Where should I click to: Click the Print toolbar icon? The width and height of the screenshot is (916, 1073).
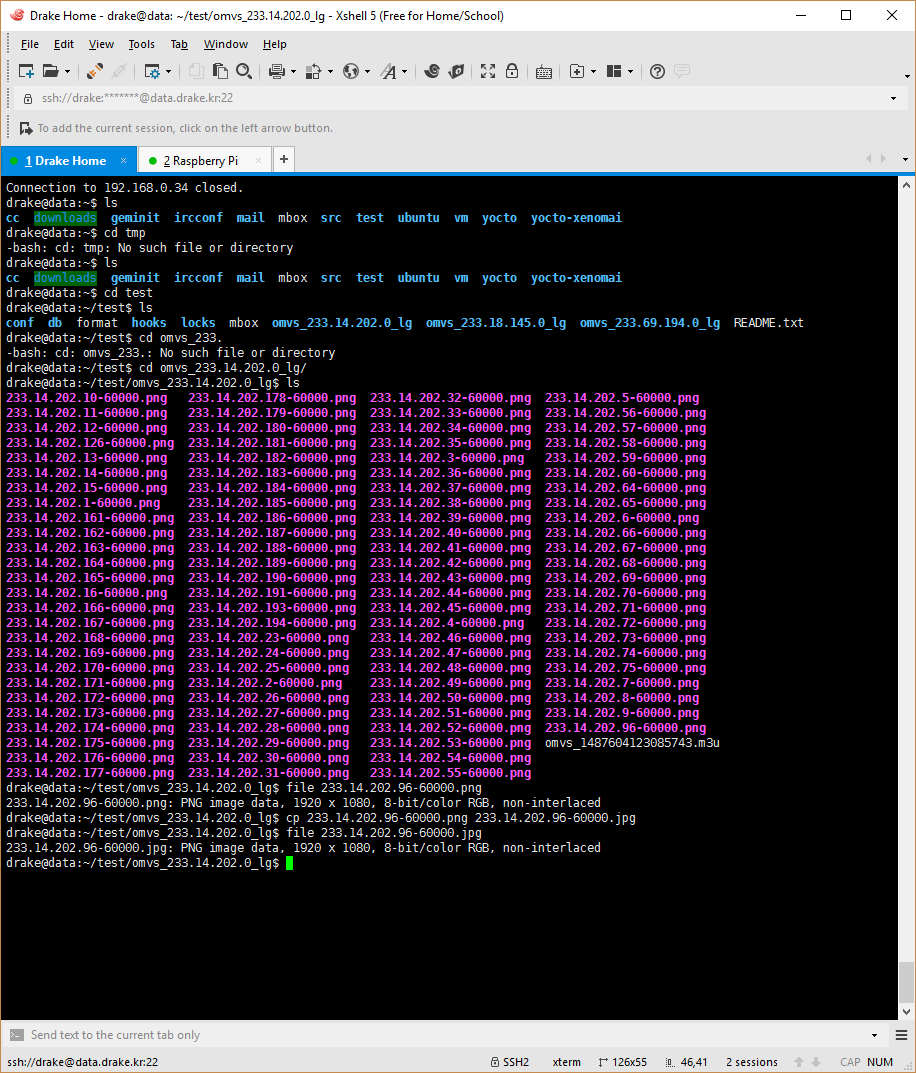(276, 71)
